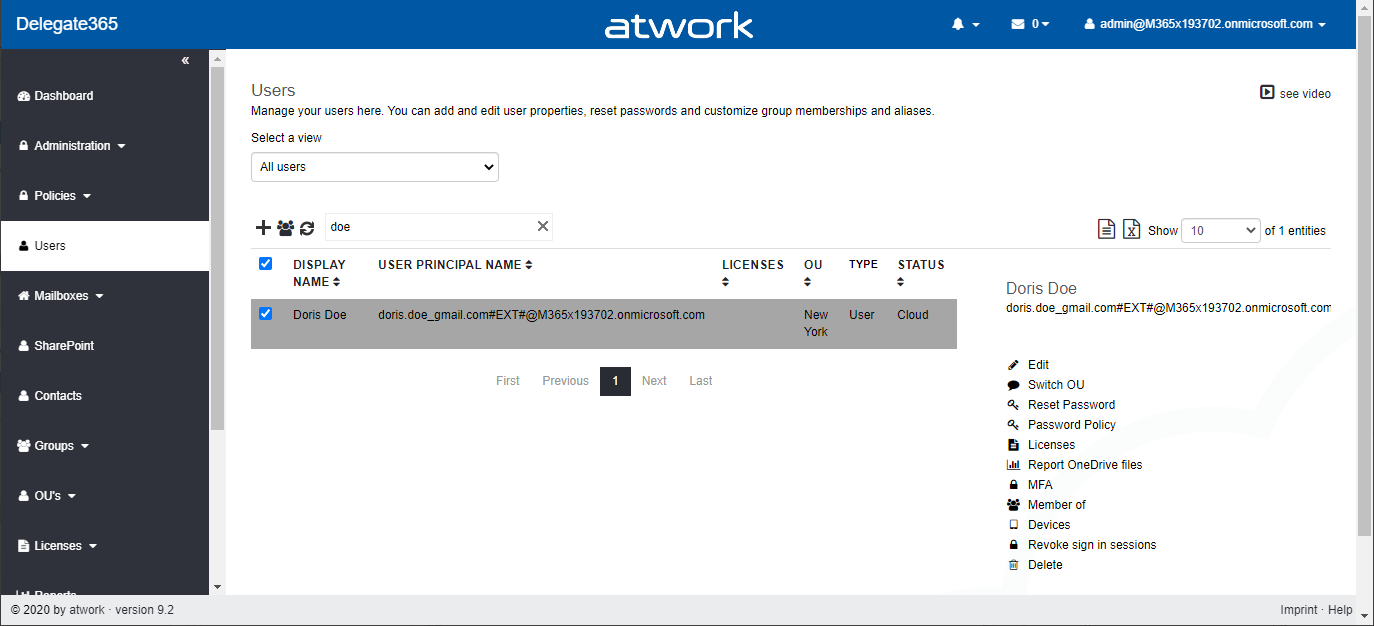Click the pencil icon next to Edit
Viewport: 1374px width, 626px height.
click(1013, 365)
